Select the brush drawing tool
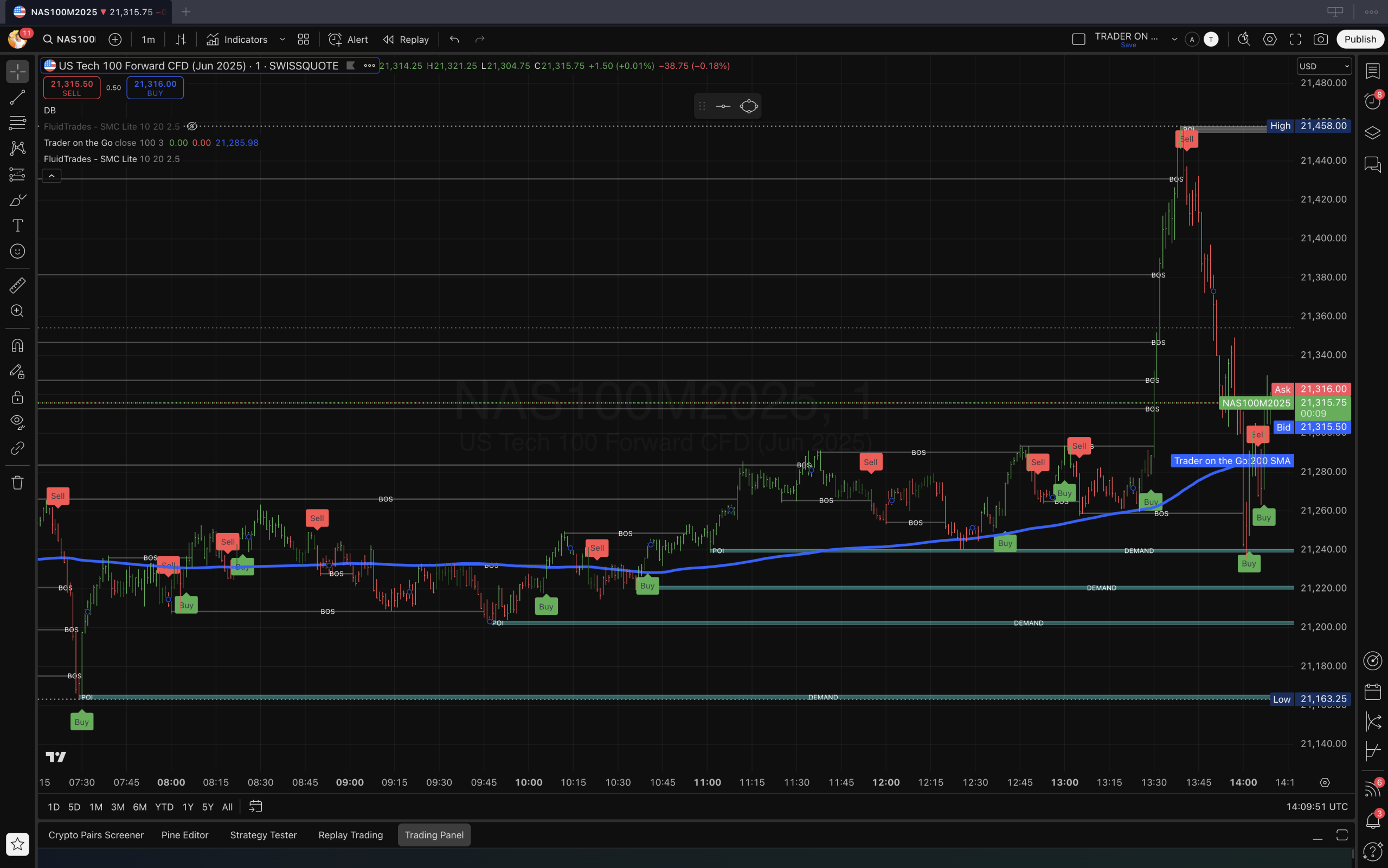 pos(17,200)
